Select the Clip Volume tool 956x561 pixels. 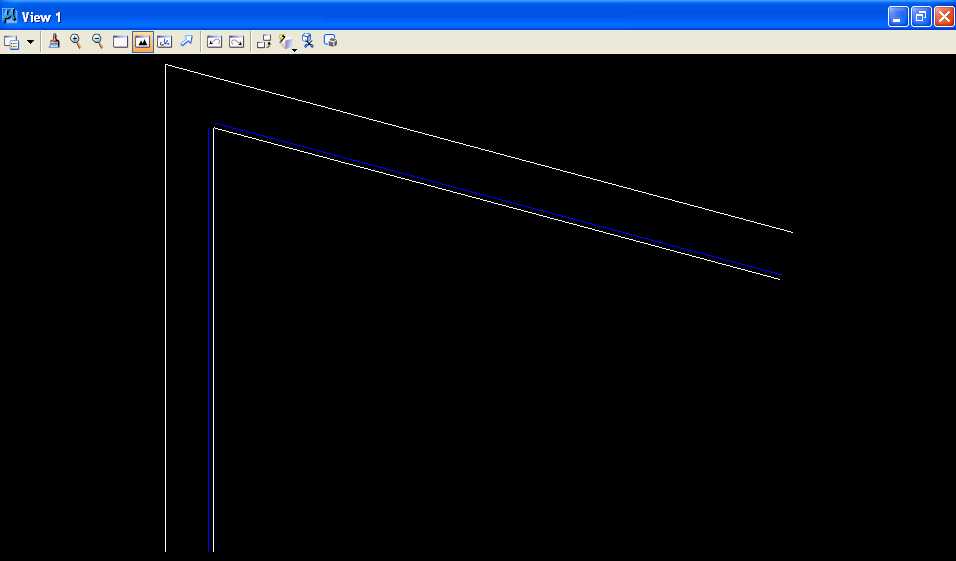coord(308,41)
